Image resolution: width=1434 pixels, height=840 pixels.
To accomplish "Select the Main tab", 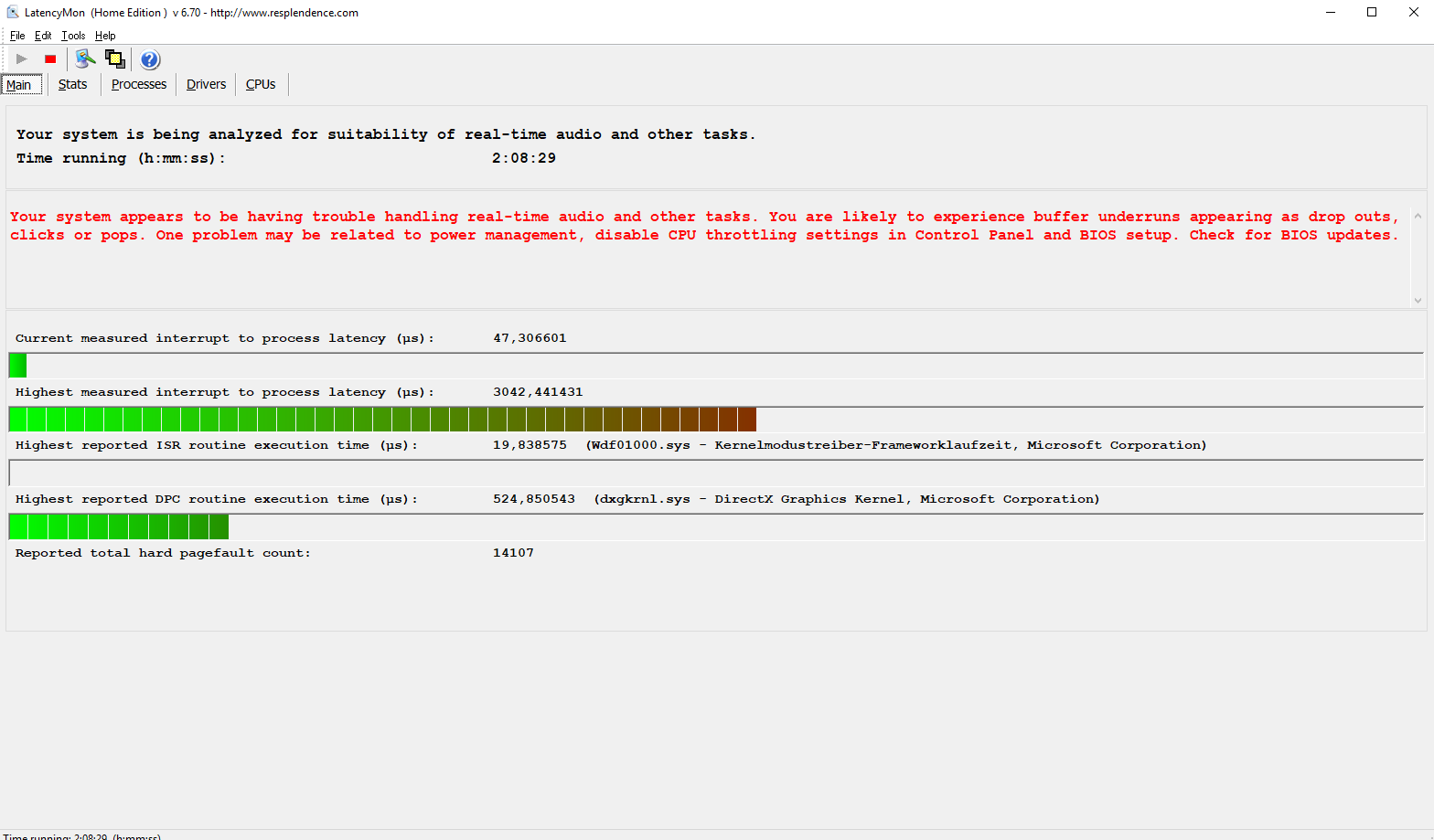I will [22, 85].
